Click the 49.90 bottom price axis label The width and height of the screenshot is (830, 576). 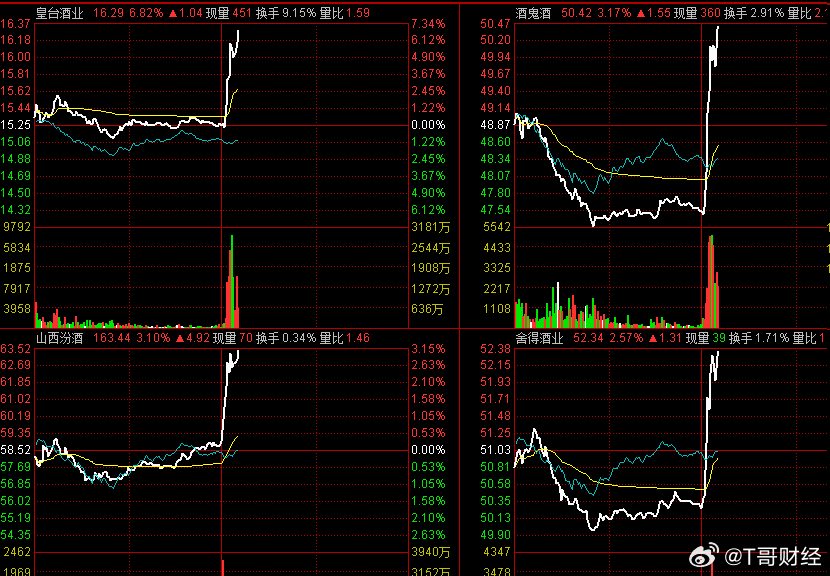pyautogui.click(x=495, y=535)
